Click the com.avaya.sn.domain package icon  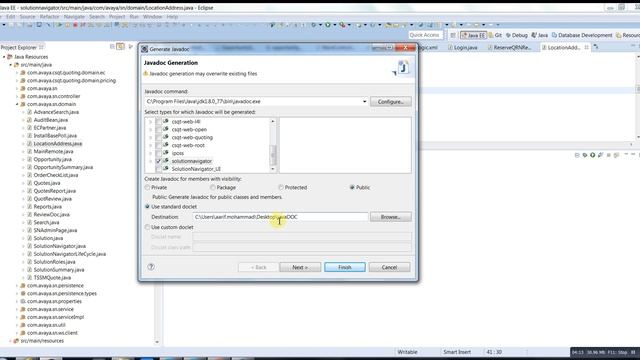(x=23, y=104)
